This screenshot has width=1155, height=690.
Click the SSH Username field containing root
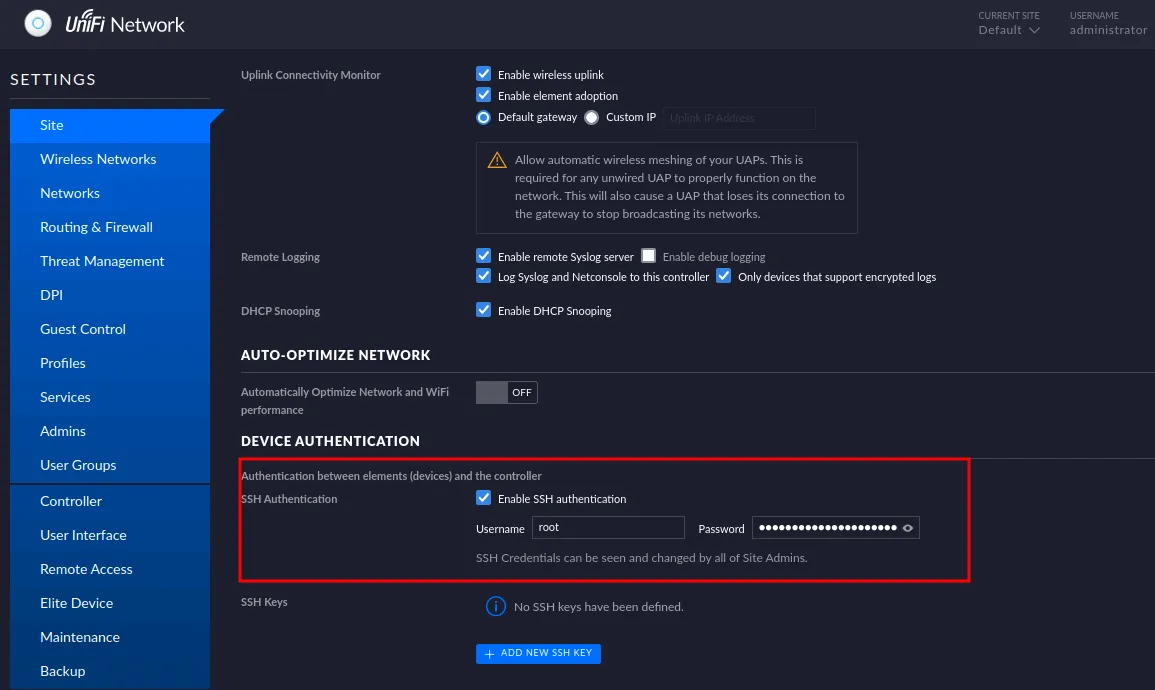pos(608,527)
